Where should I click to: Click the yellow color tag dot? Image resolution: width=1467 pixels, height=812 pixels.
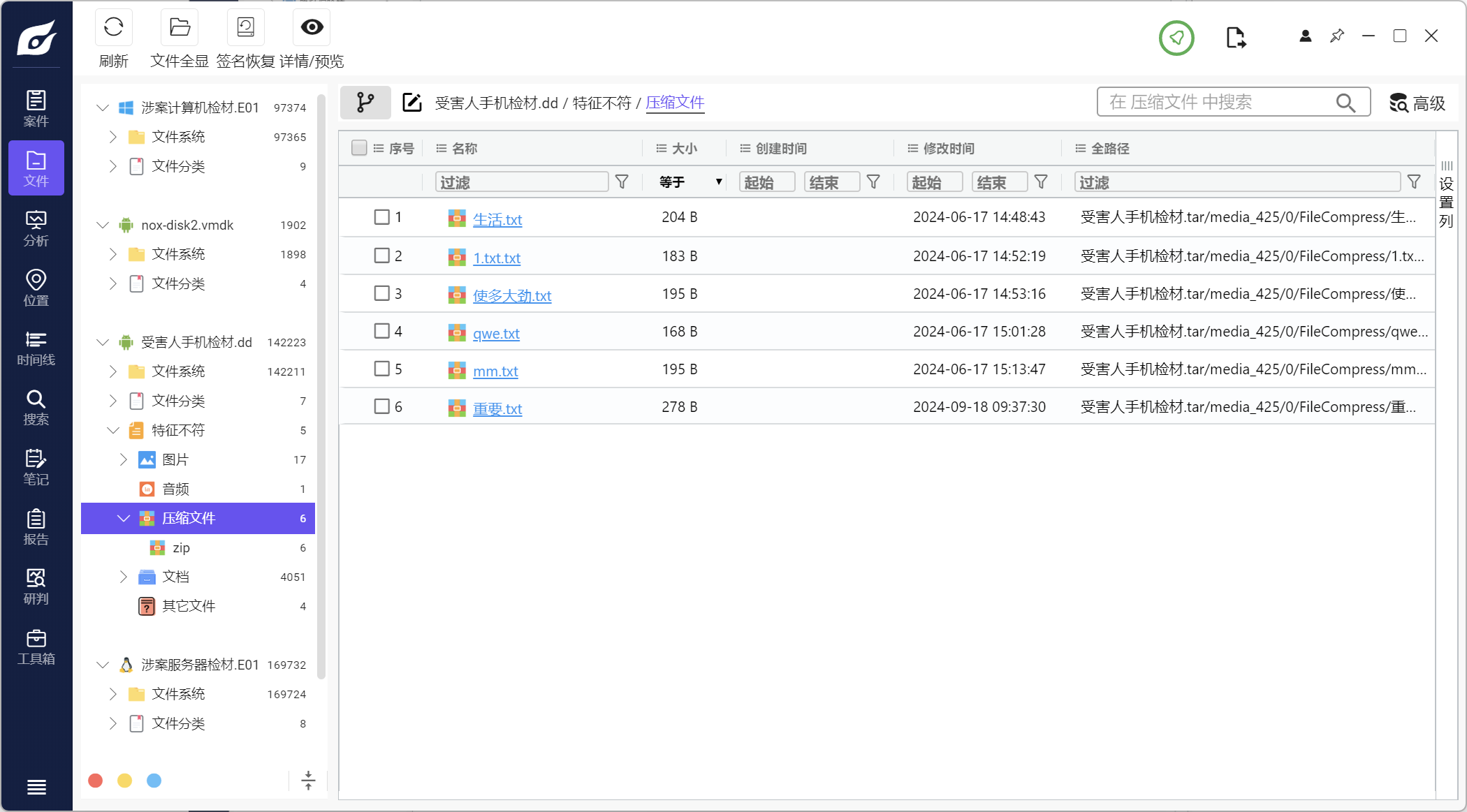124,781
